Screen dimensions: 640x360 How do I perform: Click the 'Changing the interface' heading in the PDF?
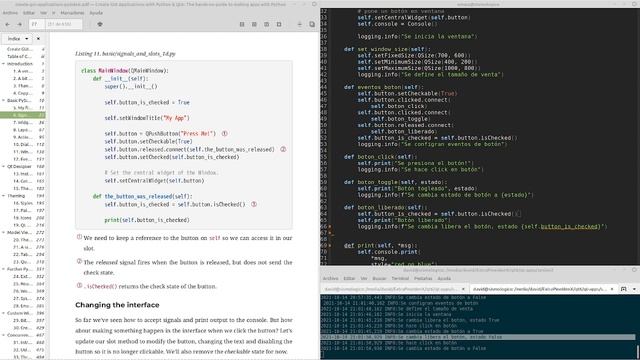tap(117, 305)
